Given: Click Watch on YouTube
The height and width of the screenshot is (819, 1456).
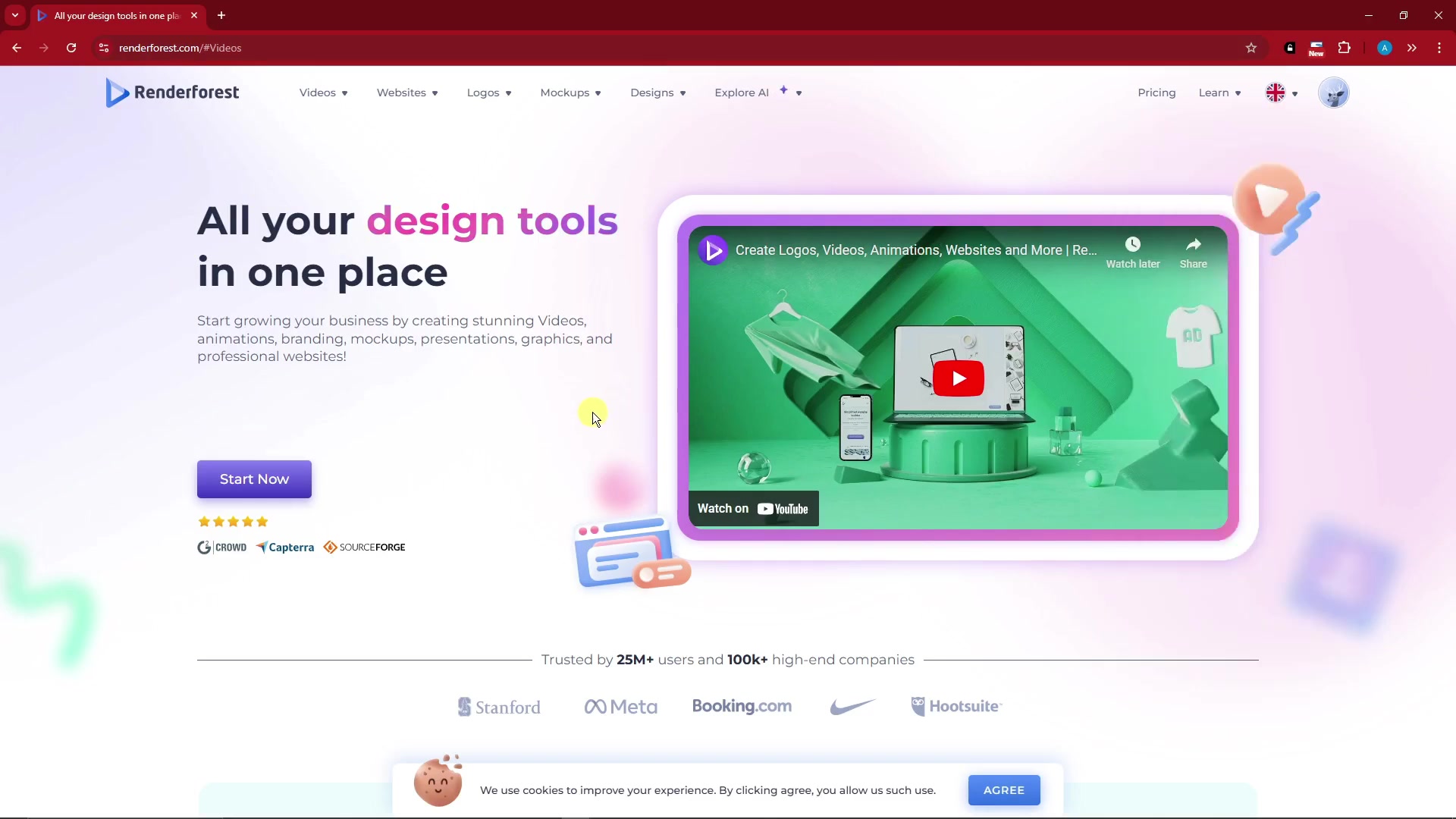Looking at the screenshot, I should tap(753, 509).
